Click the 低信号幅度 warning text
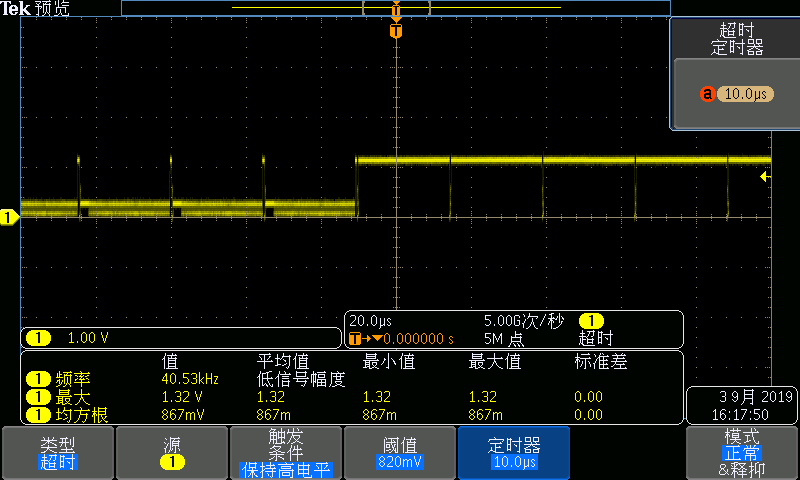The image size is (800, 480). [x=301, y=379]
